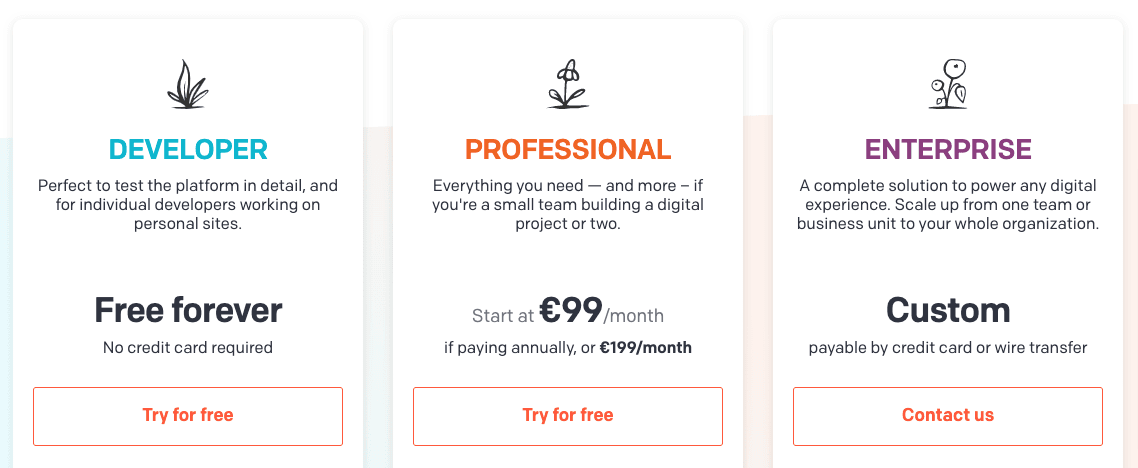Image resolution: width=1138 pixels, height=468 pixels.
Task: Select the DEVELOPER plan heading
Action: point(188,149)
